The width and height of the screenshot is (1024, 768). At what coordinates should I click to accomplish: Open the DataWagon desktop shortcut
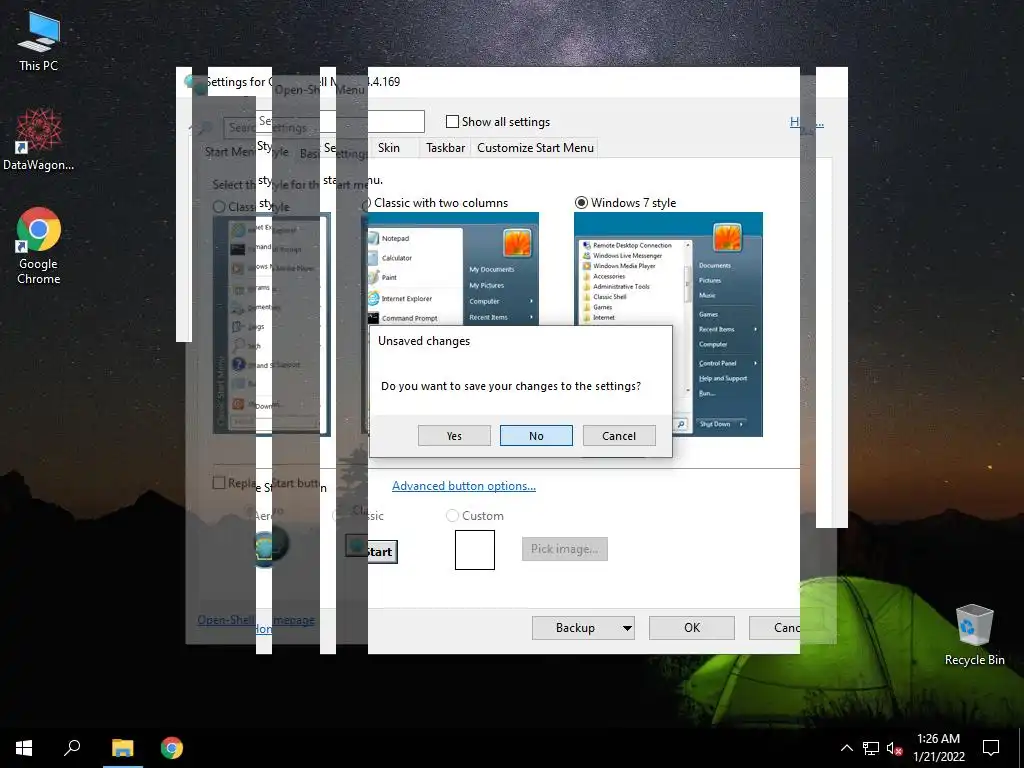[39, 140]
